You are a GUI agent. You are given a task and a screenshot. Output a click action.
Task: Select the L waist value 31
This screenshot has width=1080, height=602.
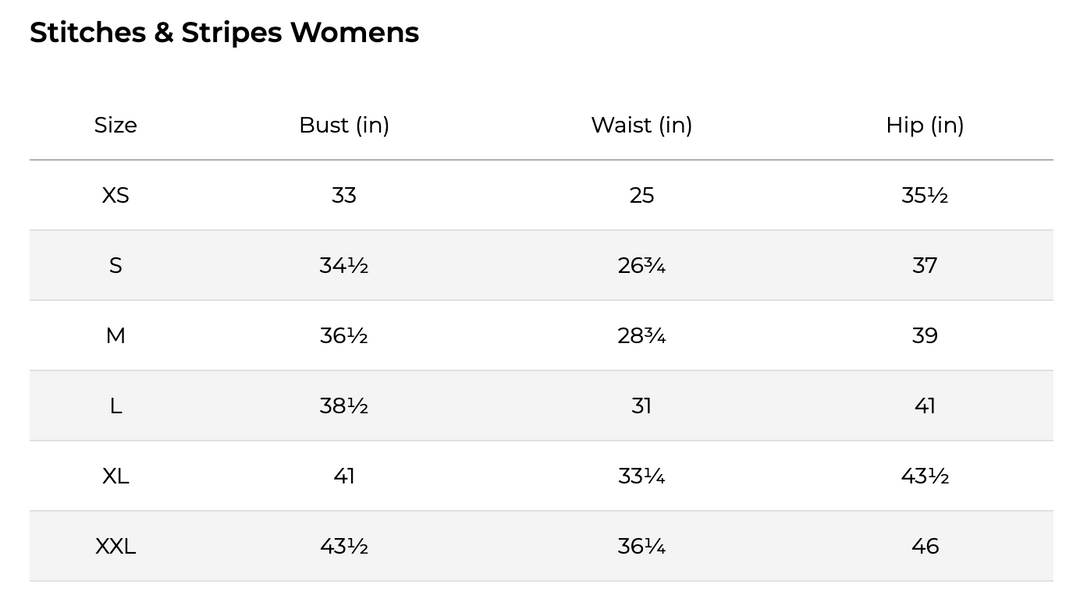[641, 406]
